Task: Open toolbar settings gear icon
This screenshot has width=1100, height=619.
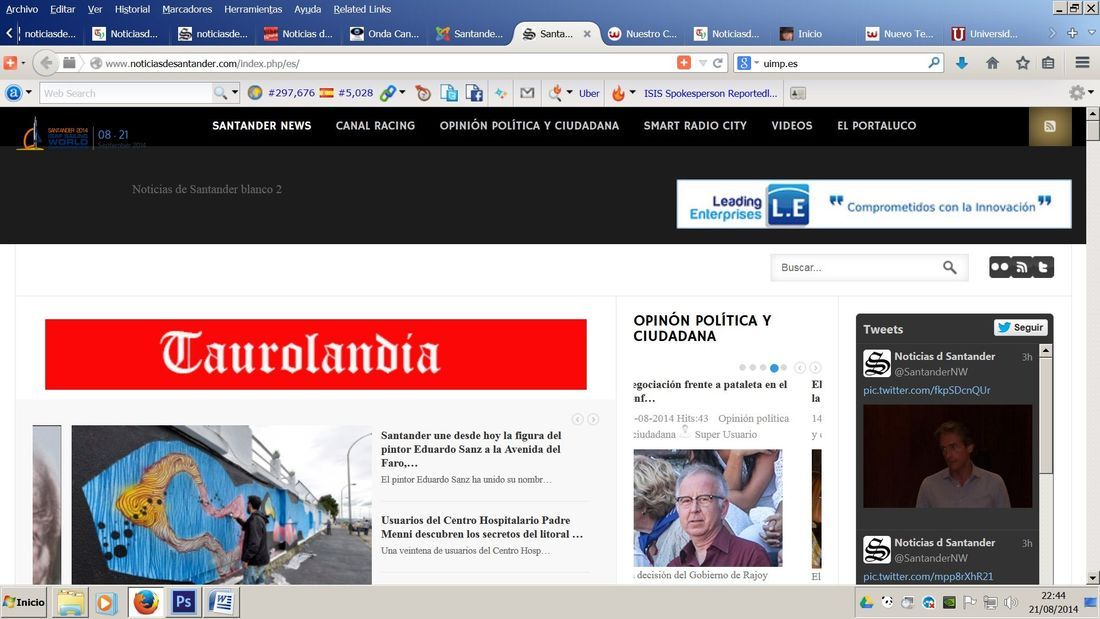Action: [1077, 93]
